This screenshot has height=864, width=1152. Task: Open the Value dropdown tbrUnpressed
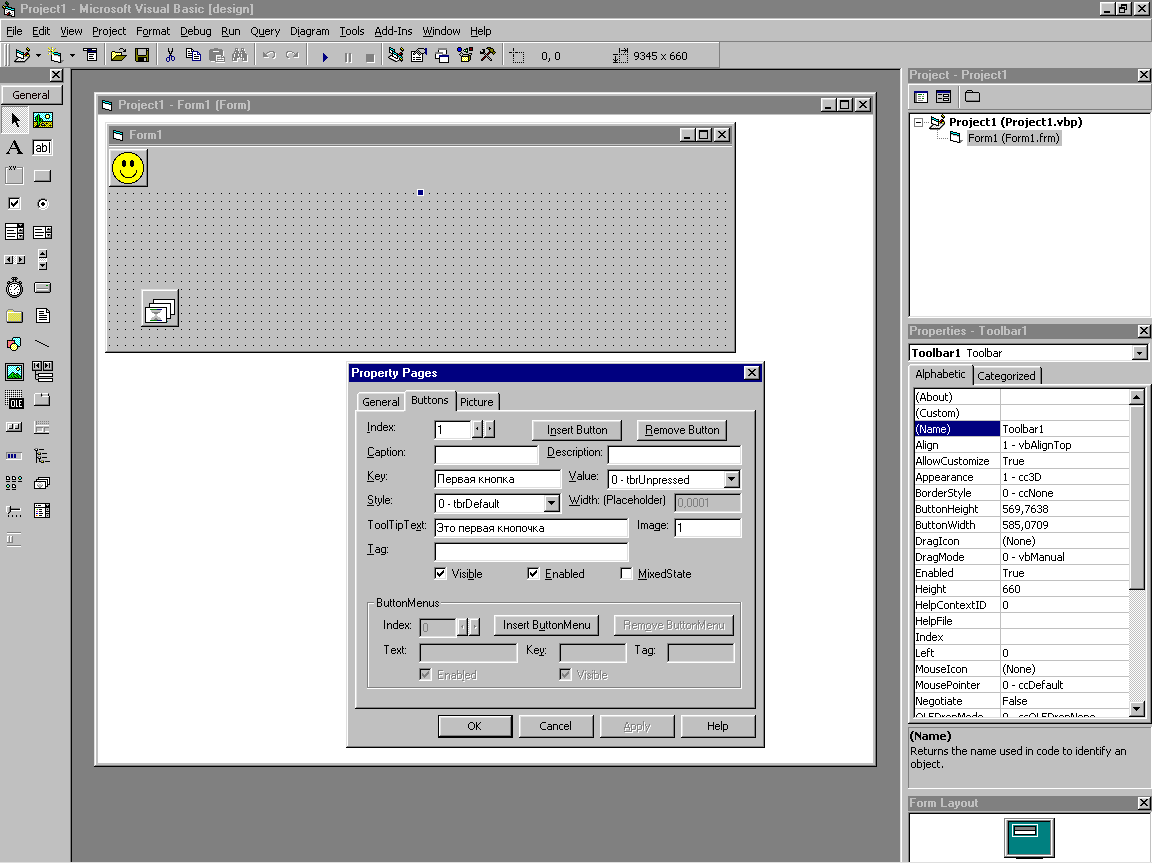(x=731, y=480)
